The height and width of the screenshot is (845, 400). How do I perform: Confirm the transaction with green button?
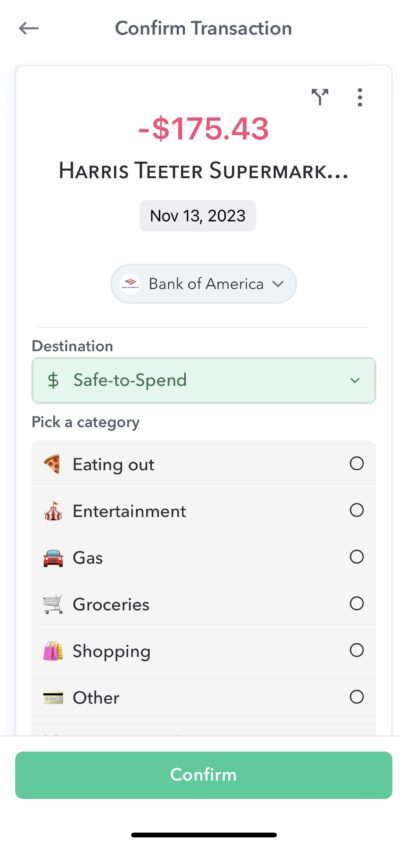[x=203, y=774]
